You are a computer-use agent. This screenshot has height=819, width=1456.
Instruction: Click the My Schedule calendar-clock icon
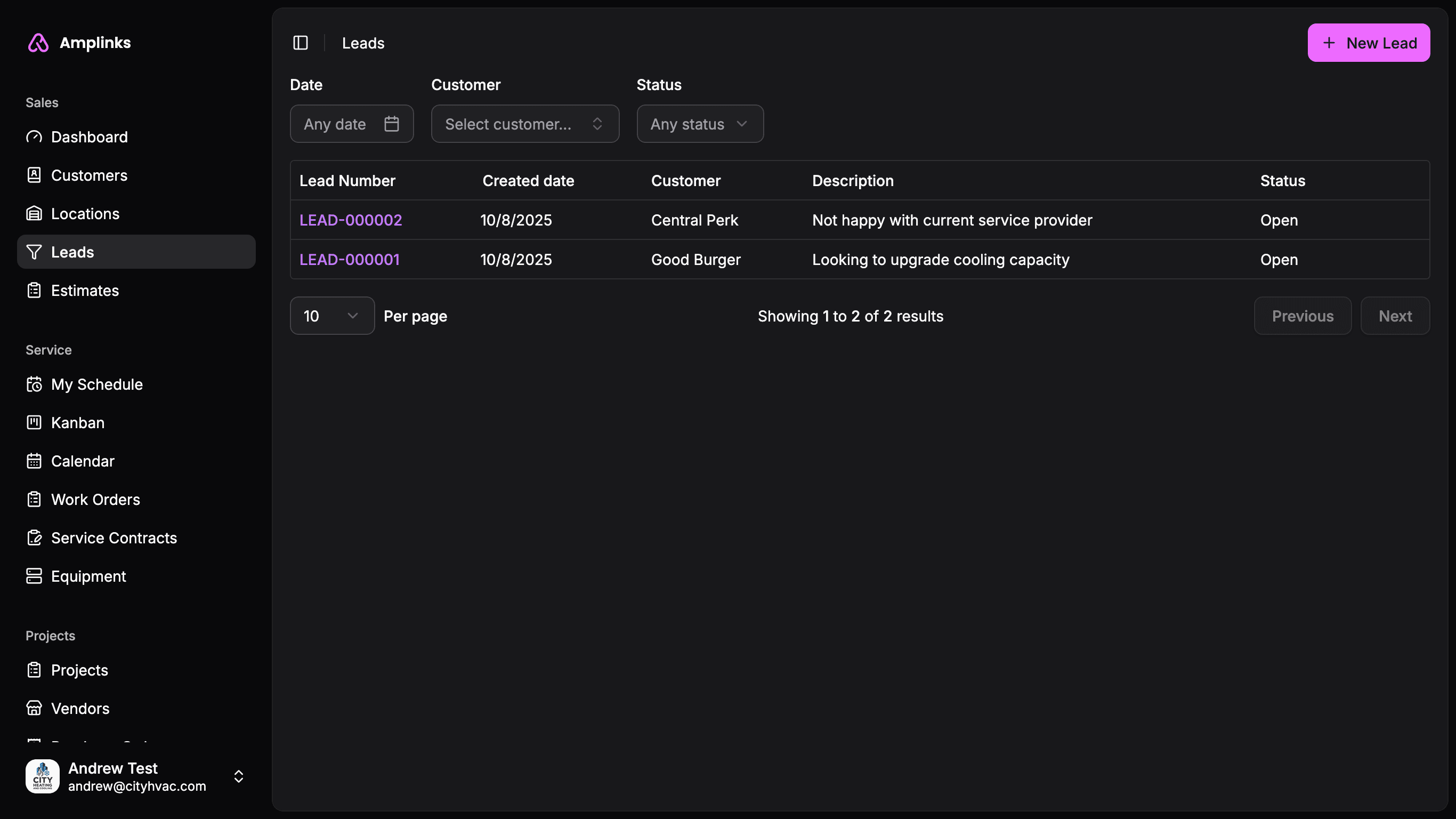coord(34,384)
